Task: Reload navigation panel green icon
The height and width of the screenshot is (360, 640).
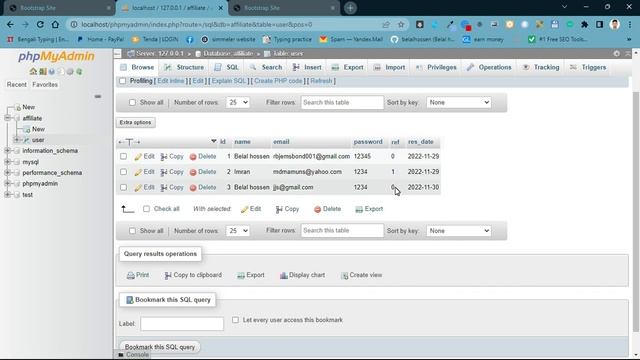Action: (79, 71)
